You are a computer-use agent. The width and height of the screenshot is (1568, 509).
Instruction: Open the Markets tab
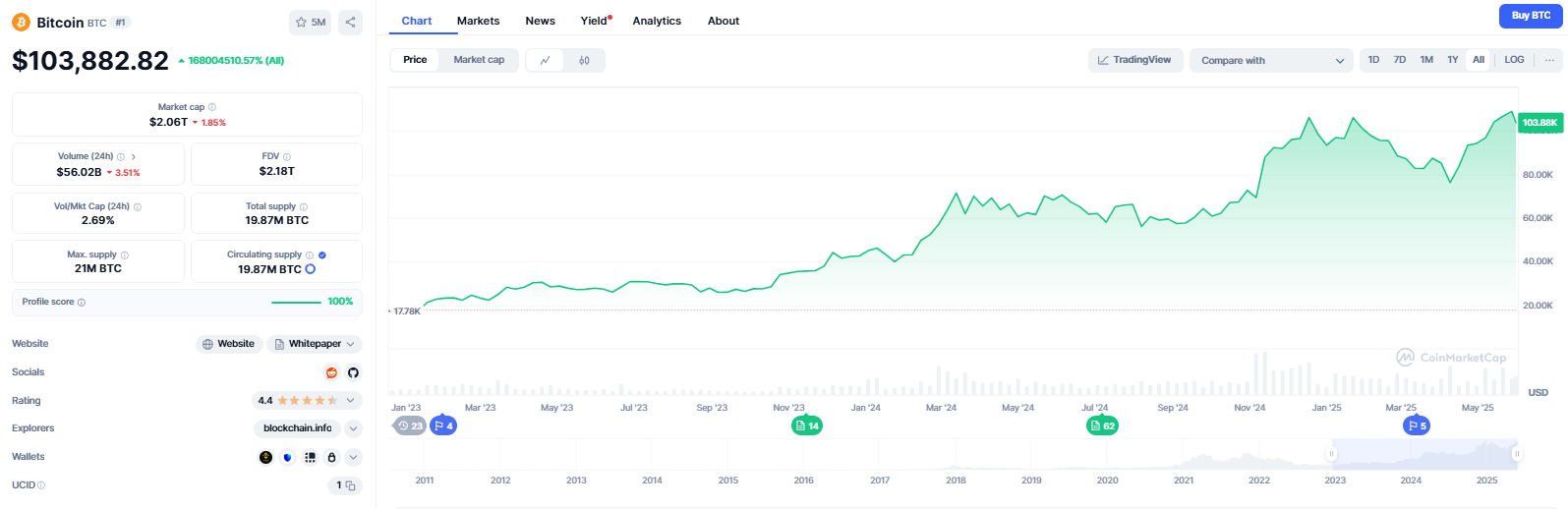pos(478,21)
